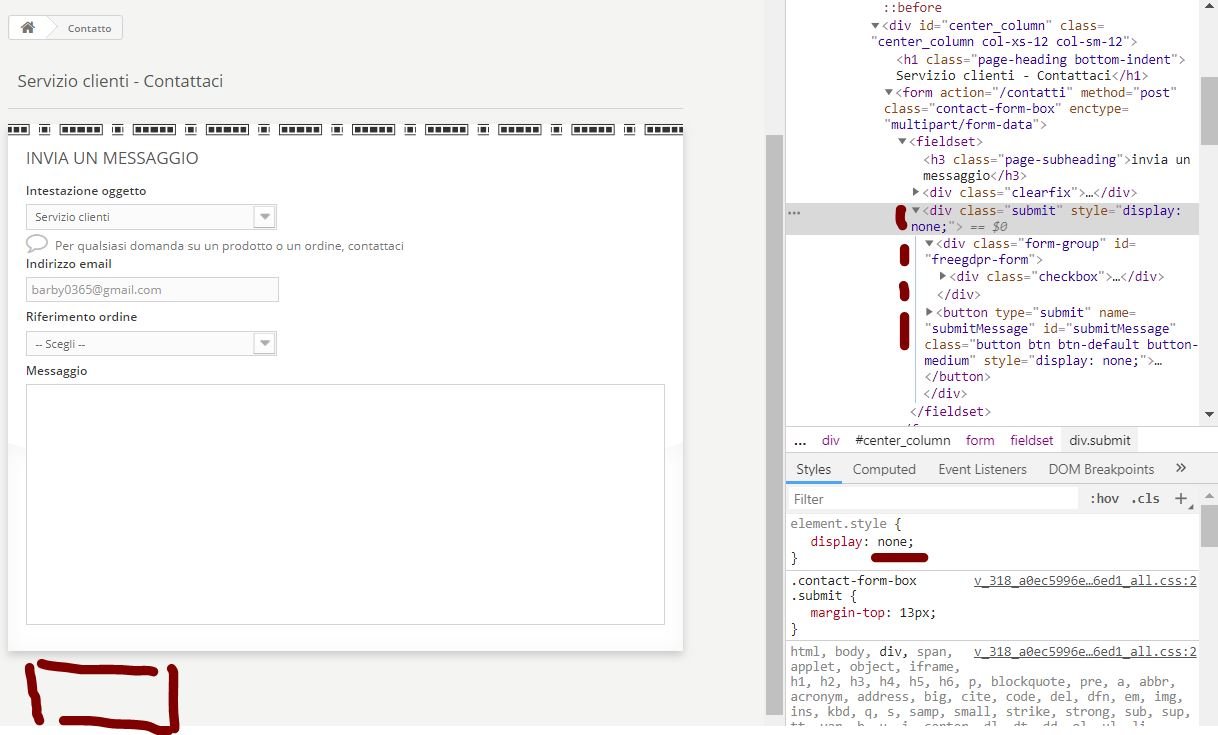Screen dimensions: 1218x735
Task: Select the h1 page-heading line in the DOM
Action: coord(1040,67)
